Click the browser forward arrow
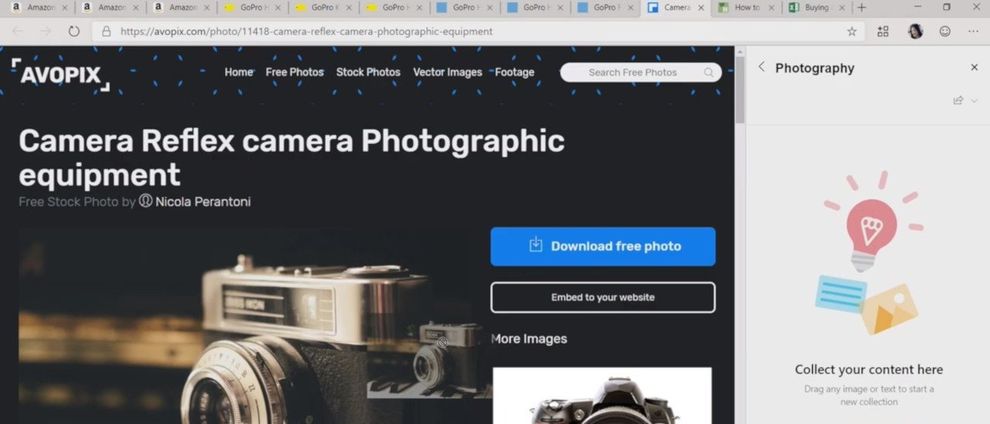The width and height of the screenshot is (990, 424). pos(45,31)
